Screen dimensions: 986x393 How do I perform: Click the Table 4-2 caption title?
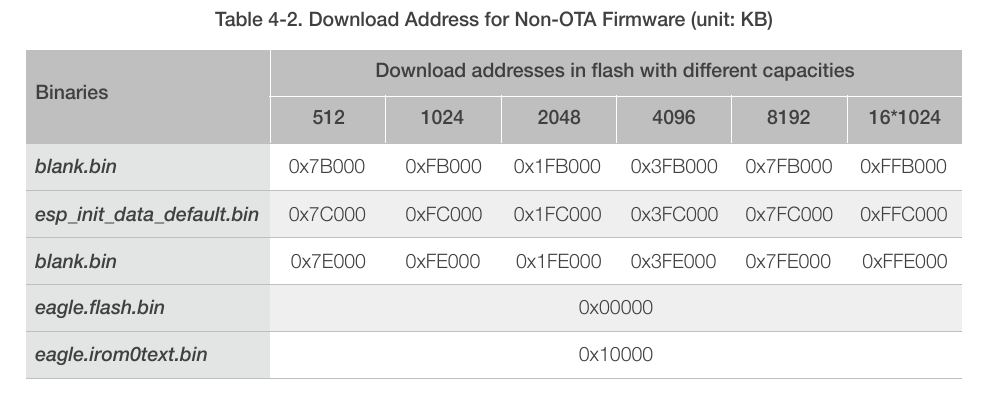click(493, 19)
